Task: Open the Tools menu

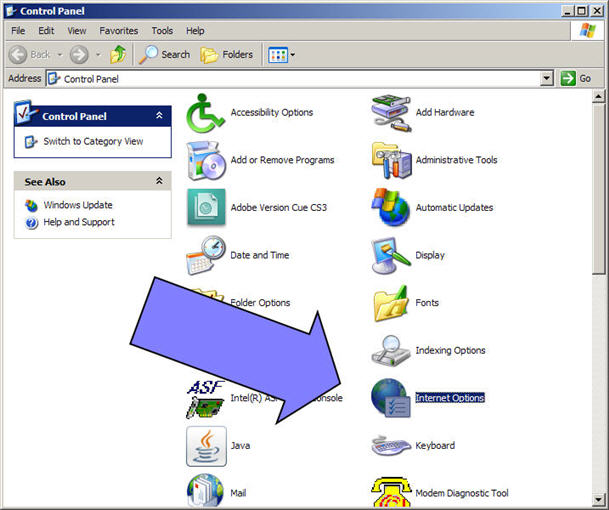Action: click(x=162, y=31)
